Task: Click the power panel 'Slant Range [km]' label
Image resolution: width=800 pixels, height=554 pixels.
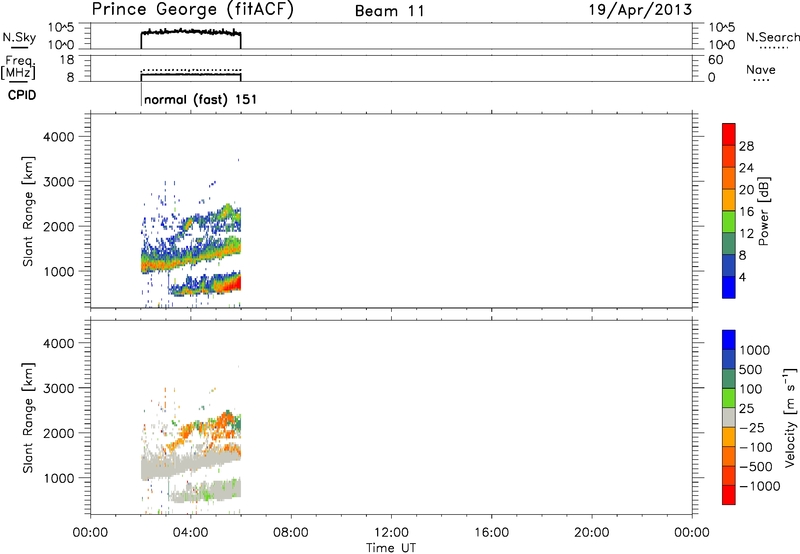Action: pyautogui.click(x=28, y=211)
